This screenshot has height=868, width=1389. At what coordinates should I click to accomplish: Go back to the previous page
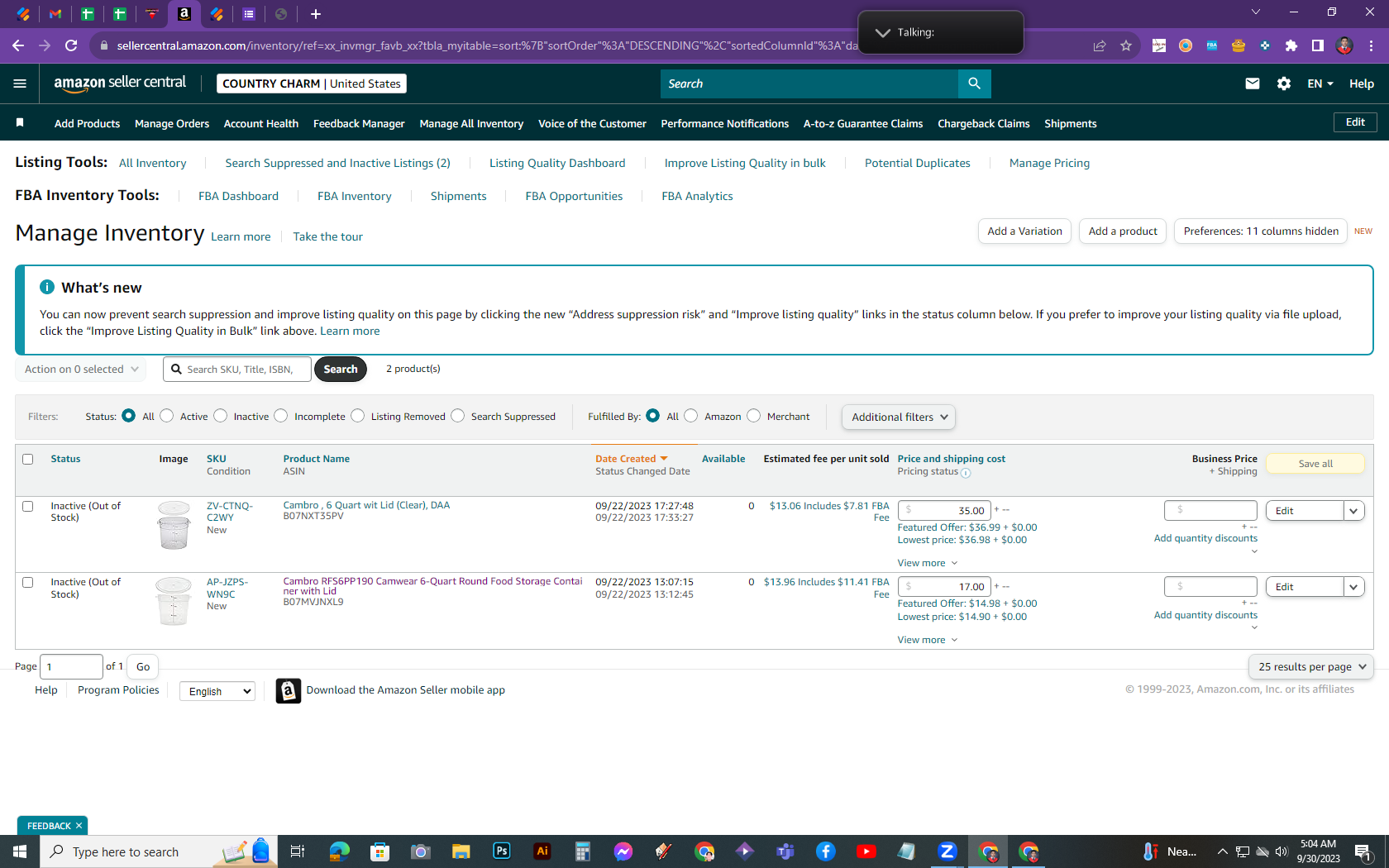(x=18, y=45)
